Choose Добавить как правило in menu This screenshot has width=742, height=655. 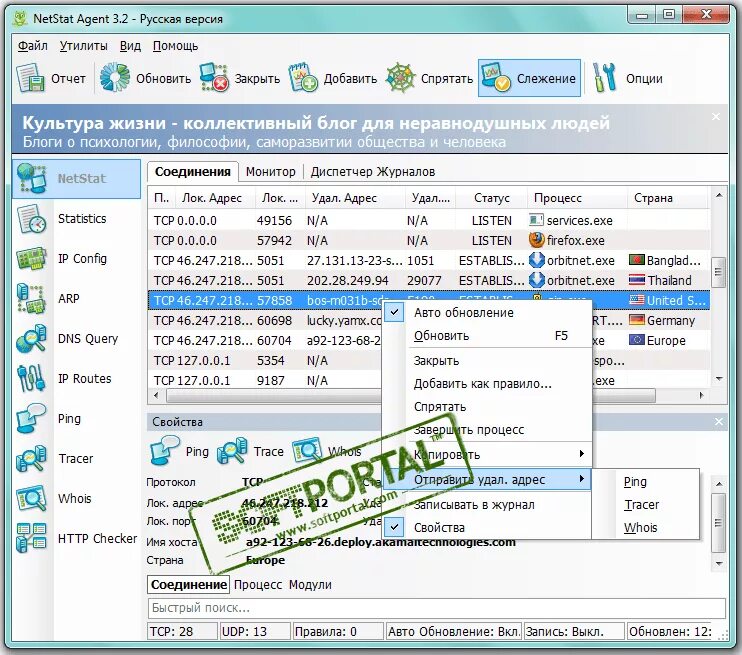(487, 384)
